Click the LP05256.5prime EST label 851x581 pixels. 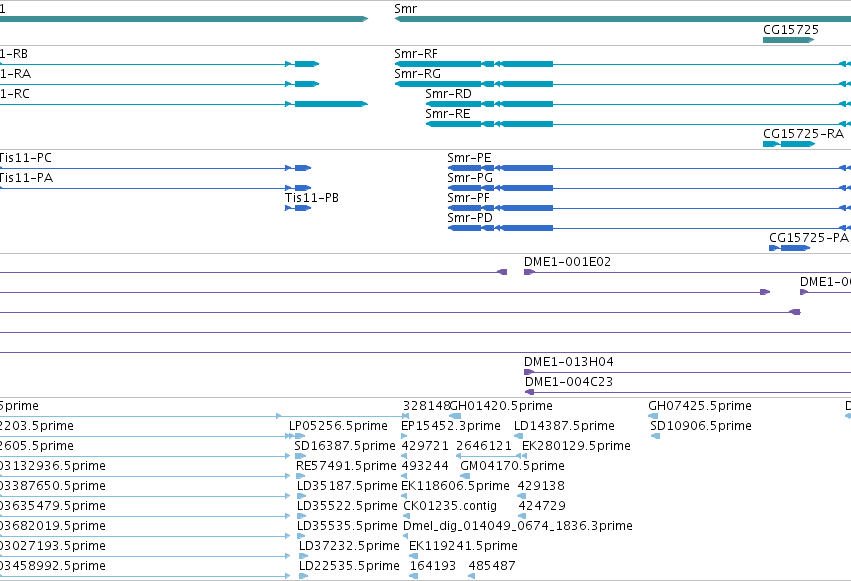coord(338,426)
